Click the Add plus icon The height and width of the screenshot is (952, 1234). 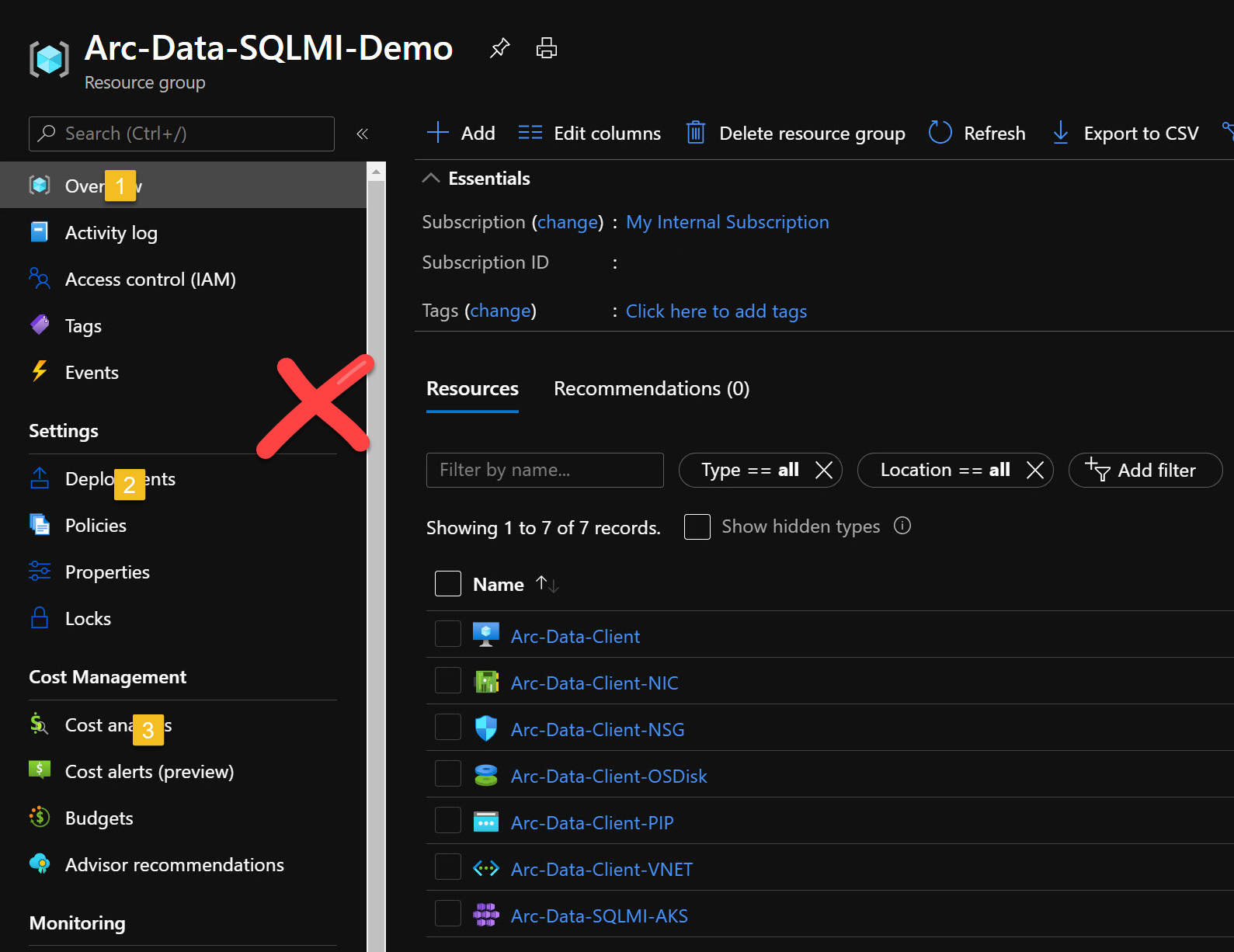click(x=438, y=133)
